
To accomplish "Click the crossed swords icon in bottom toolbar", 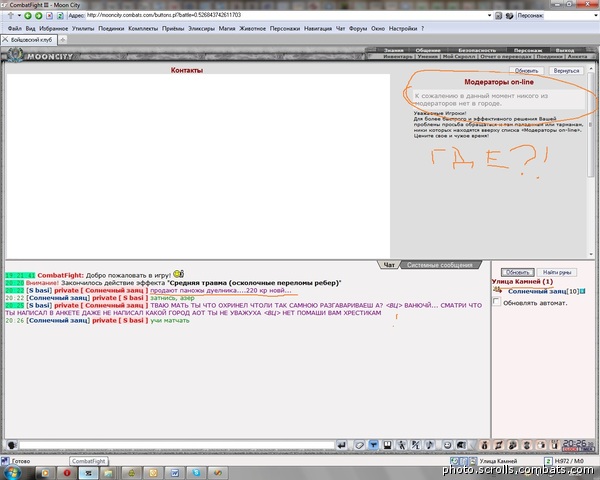I will (499, 445).
